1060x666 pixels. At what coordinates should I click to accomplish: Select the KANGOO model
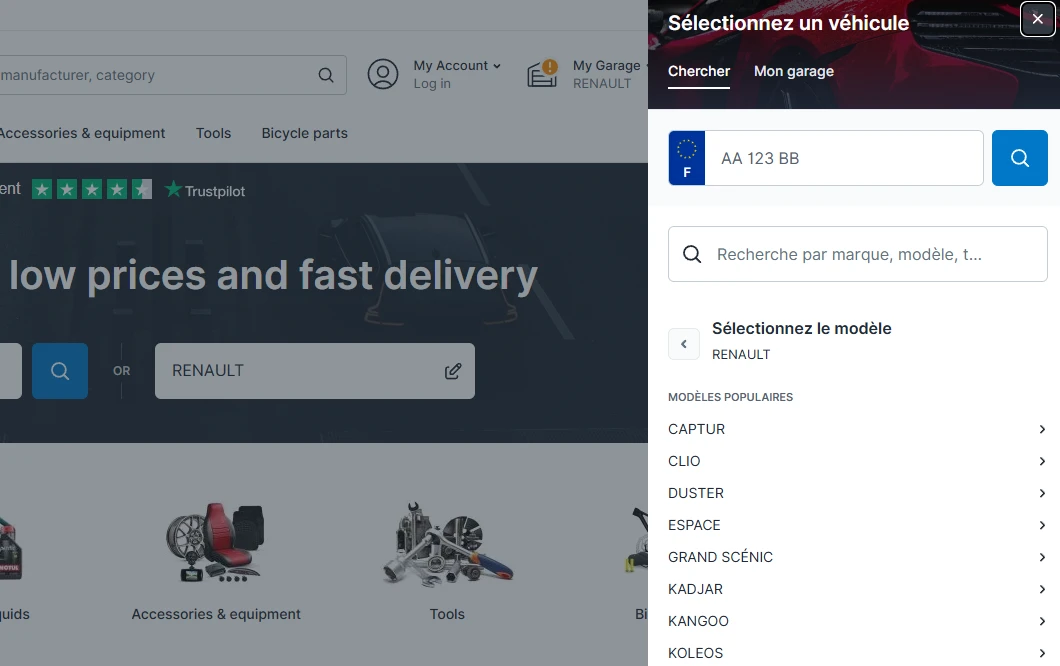(857, 621)
